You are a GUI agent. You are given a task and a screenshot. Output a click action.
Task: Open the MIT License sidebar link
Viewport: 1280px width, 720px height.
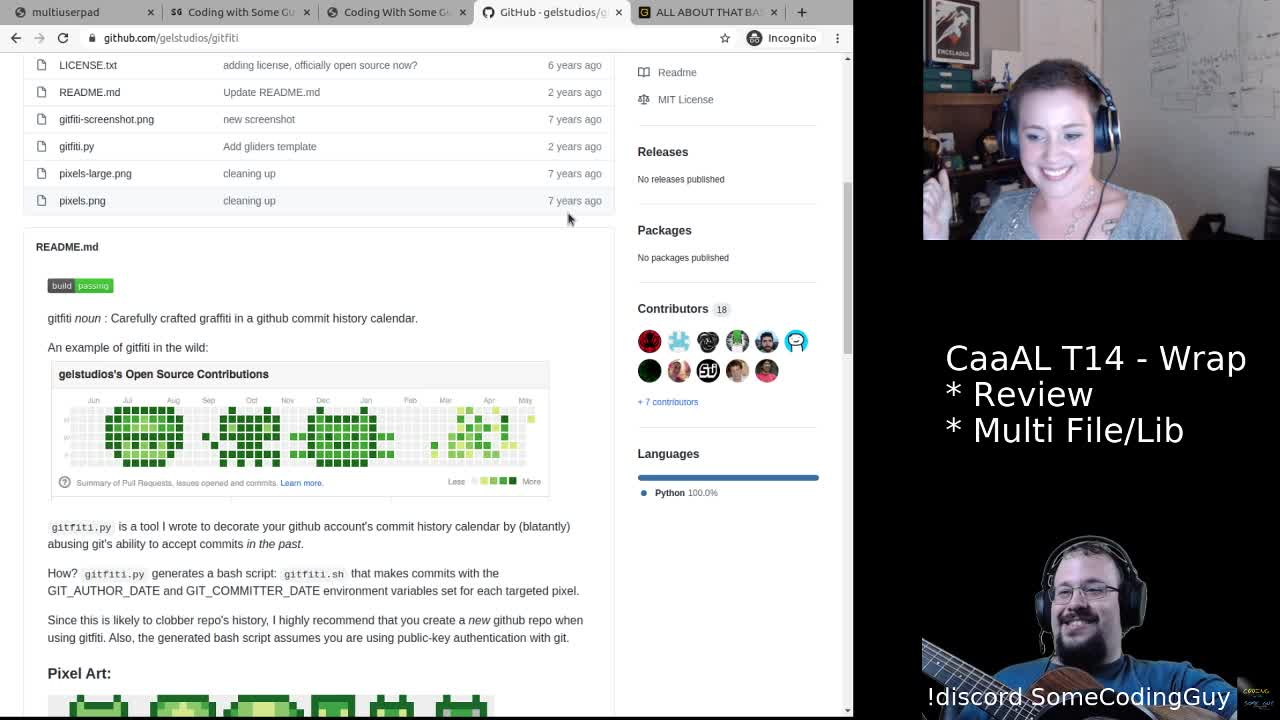click(685, 99)
